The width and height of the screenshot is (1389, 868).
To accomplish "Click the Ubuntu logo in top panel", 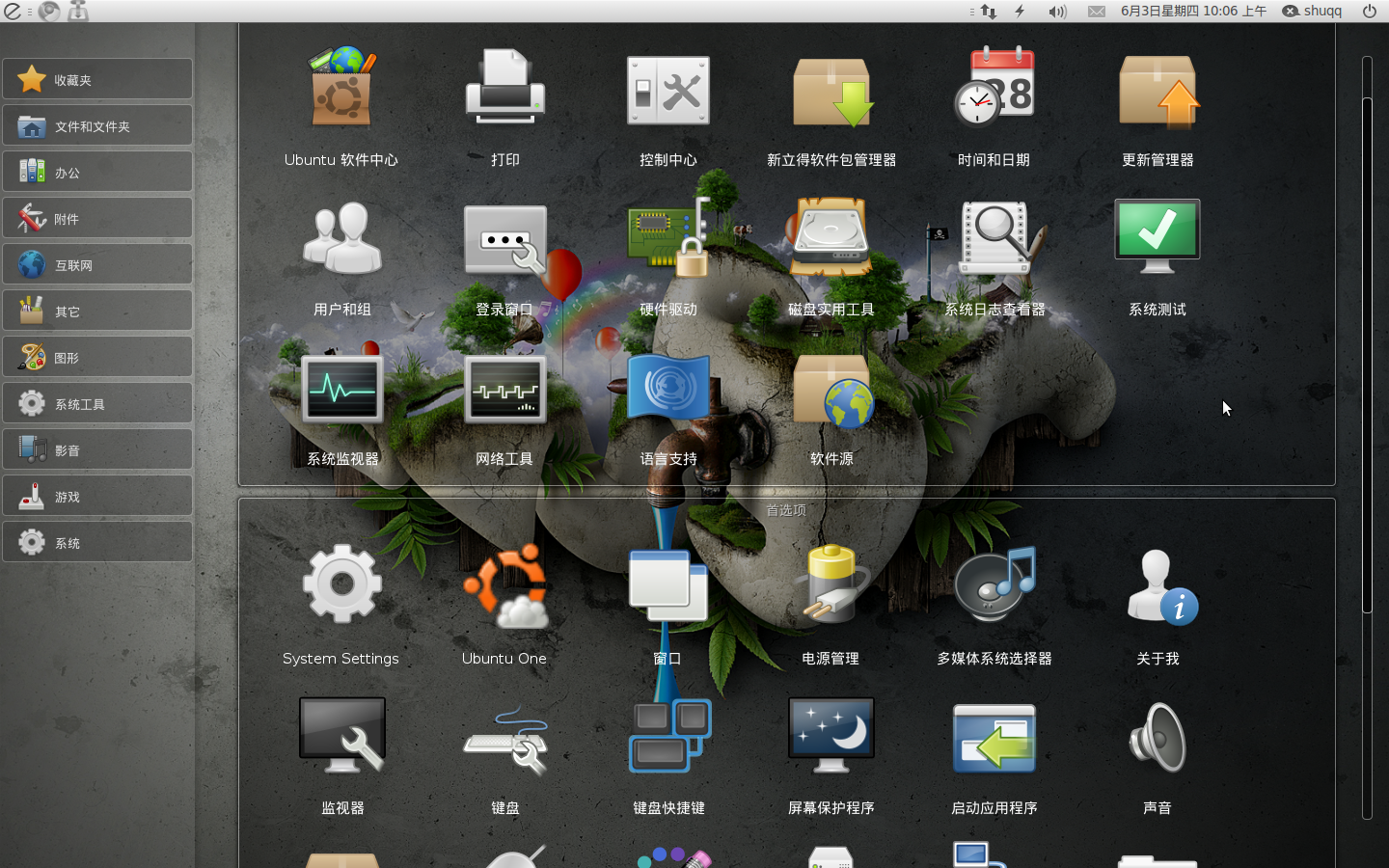I will pos(13,12).
